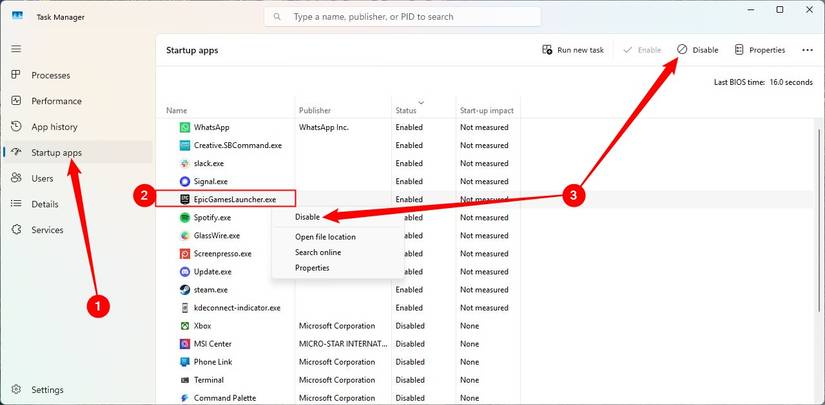The width and height of the screenshot is (825, 405).
Task: Click the Processes sidebar icon
Action: 16,75
